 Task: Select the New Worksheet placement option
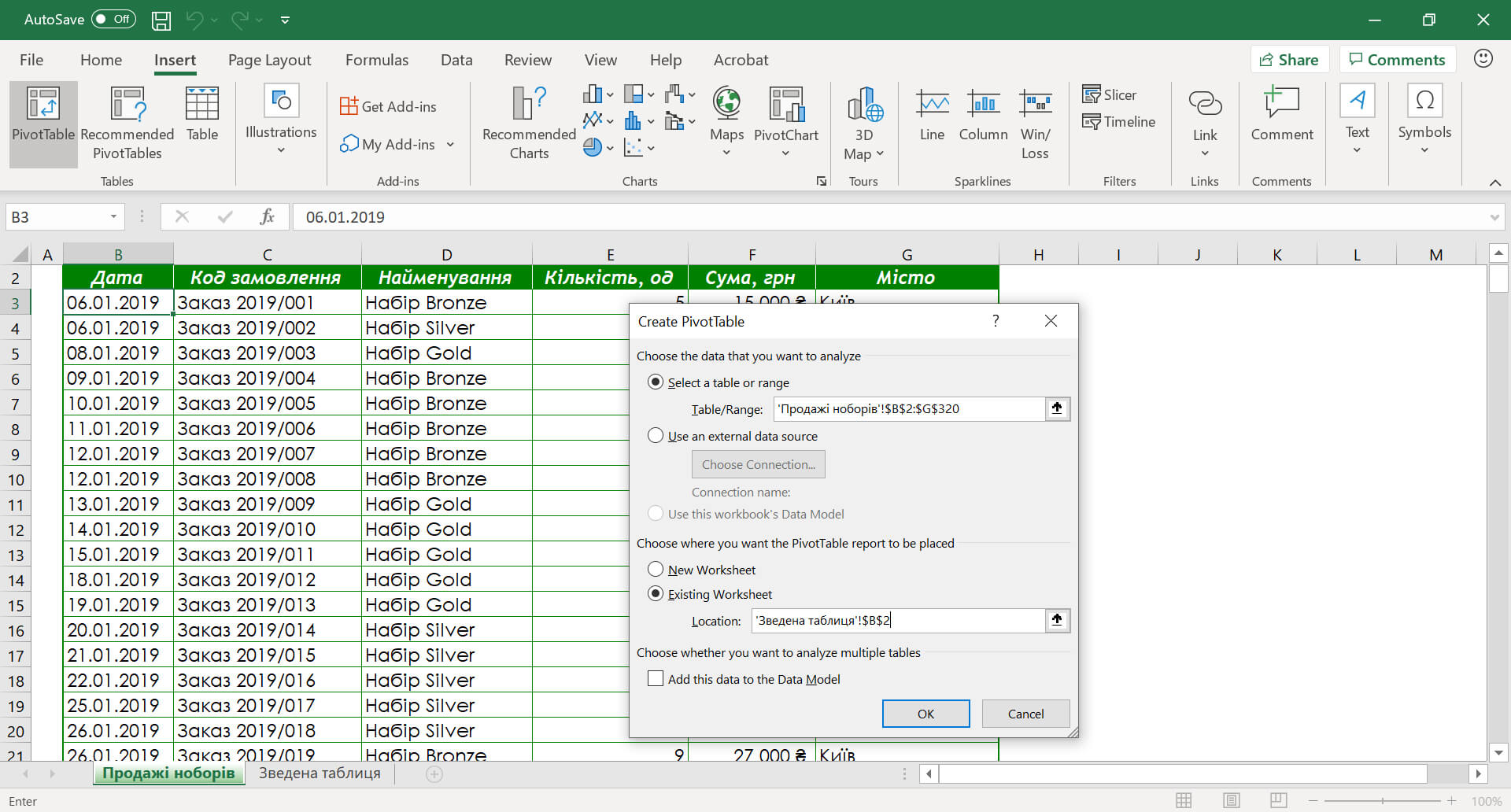(x=656, y=569)
